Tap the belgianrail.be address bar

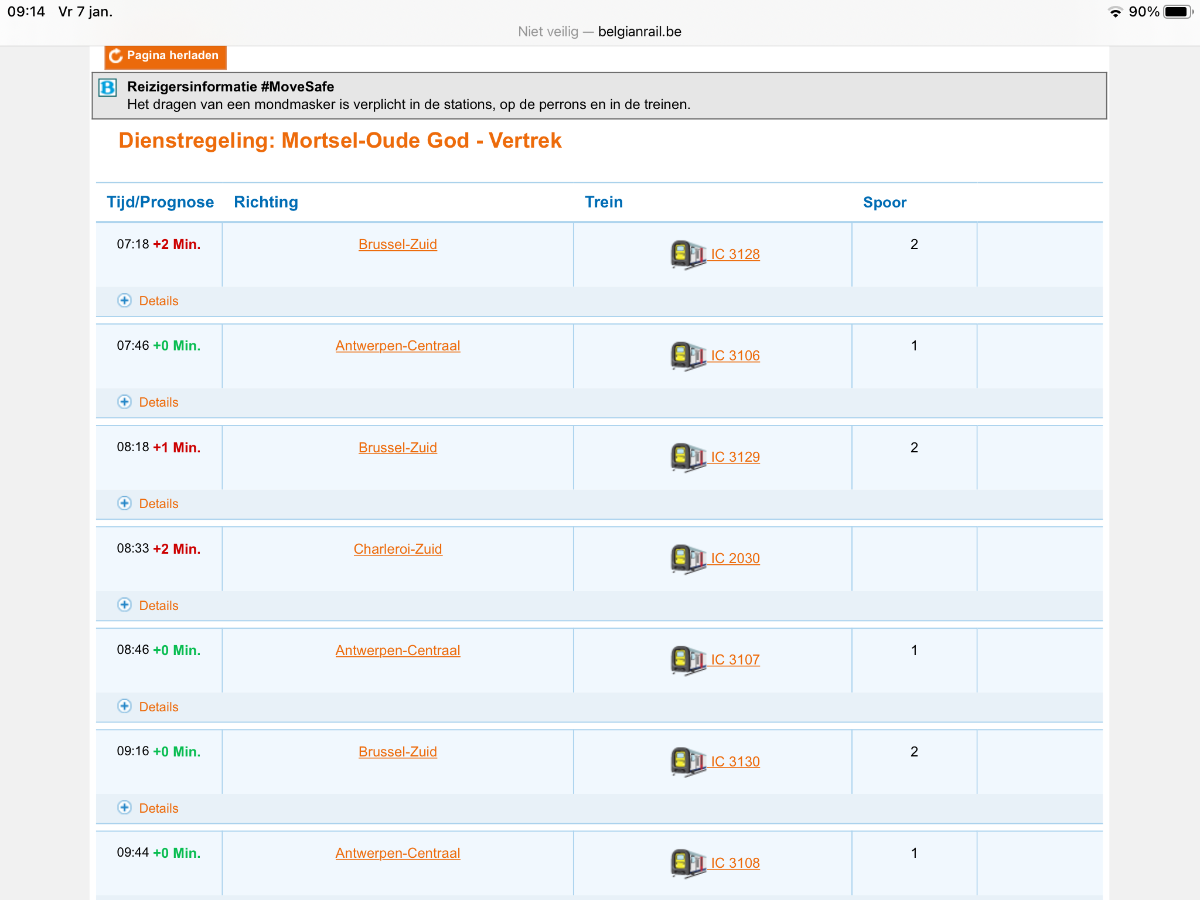point(600,31)
